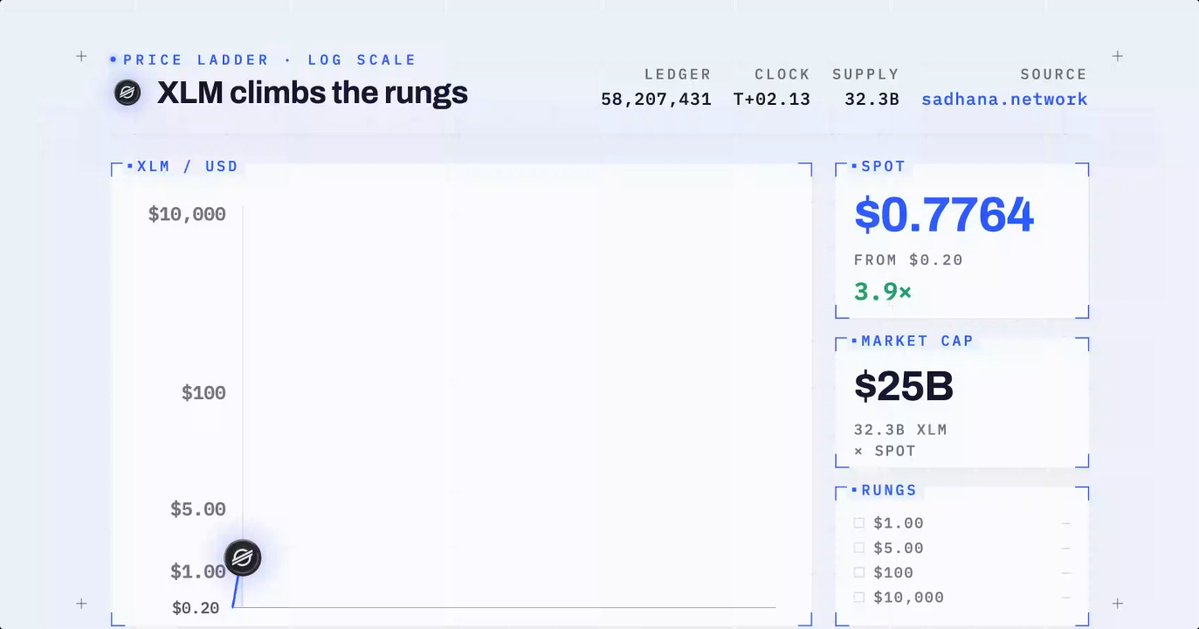Click the spot price $0.7764
The image size is (1199, 629).
[x=944, y=215]
